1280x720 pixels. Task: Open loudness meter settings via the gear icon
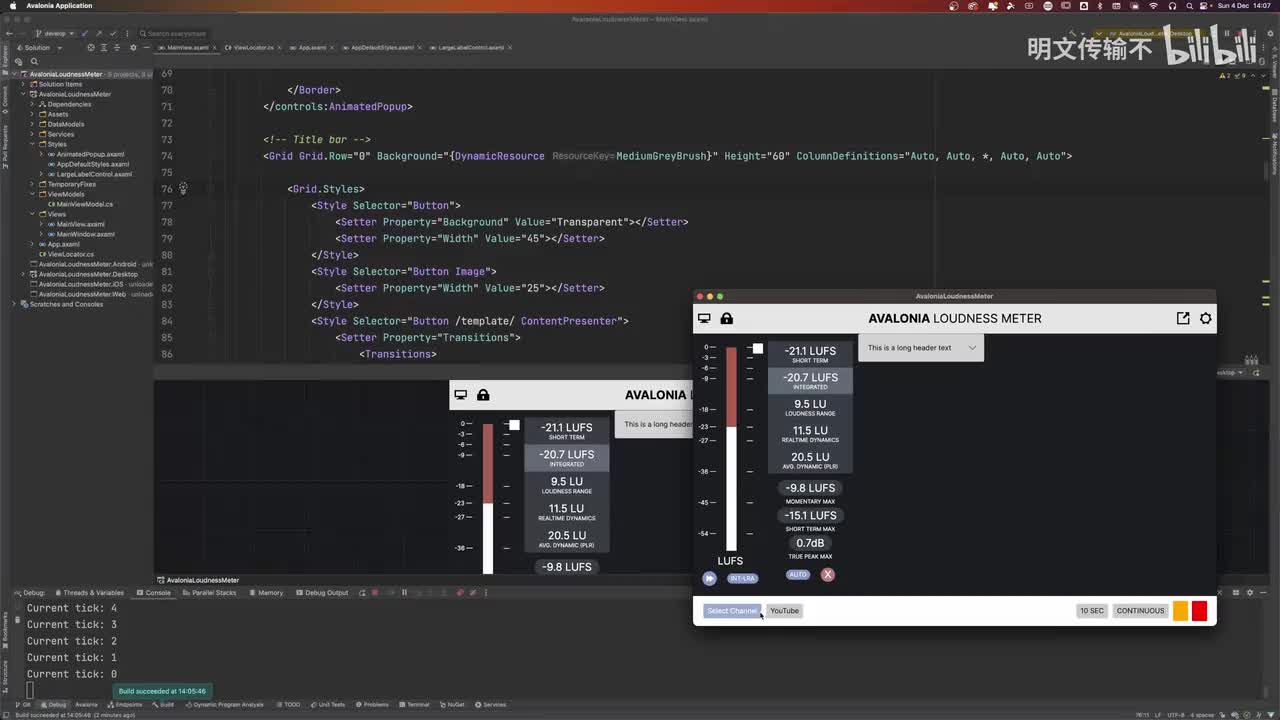(1205, 318)
